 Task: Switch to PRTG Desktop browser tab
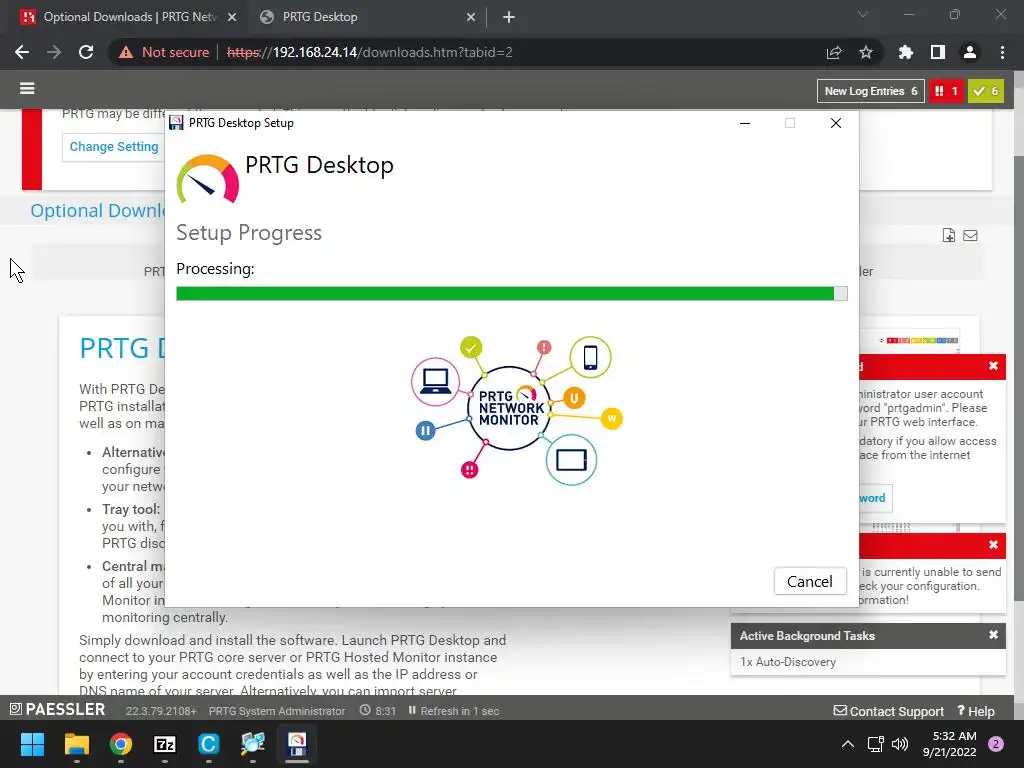pos(366,17)
